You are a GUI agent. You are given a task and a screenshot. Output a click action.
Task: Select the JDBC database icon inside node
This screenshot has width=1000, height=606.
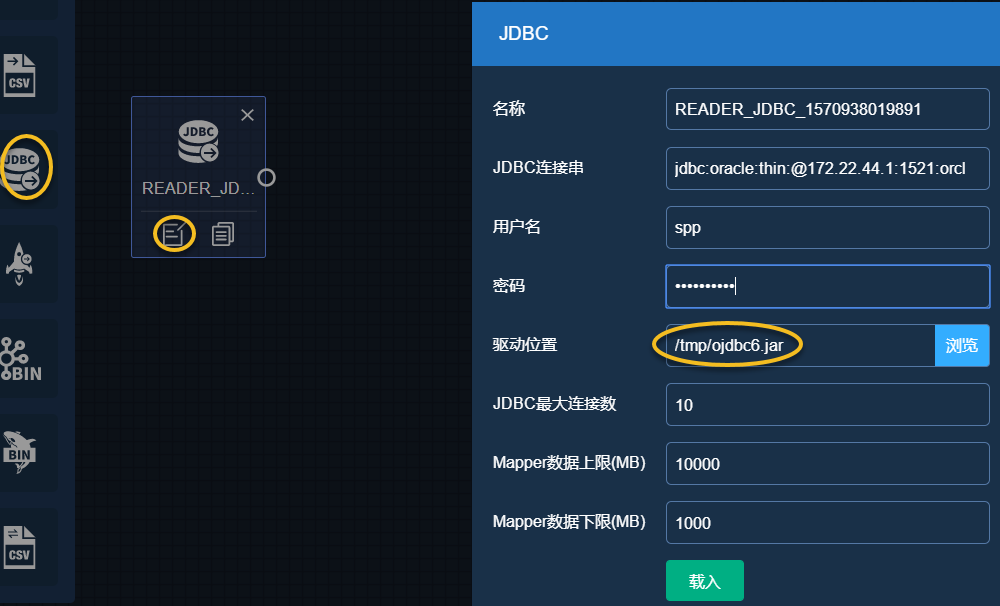click(198, 142)
